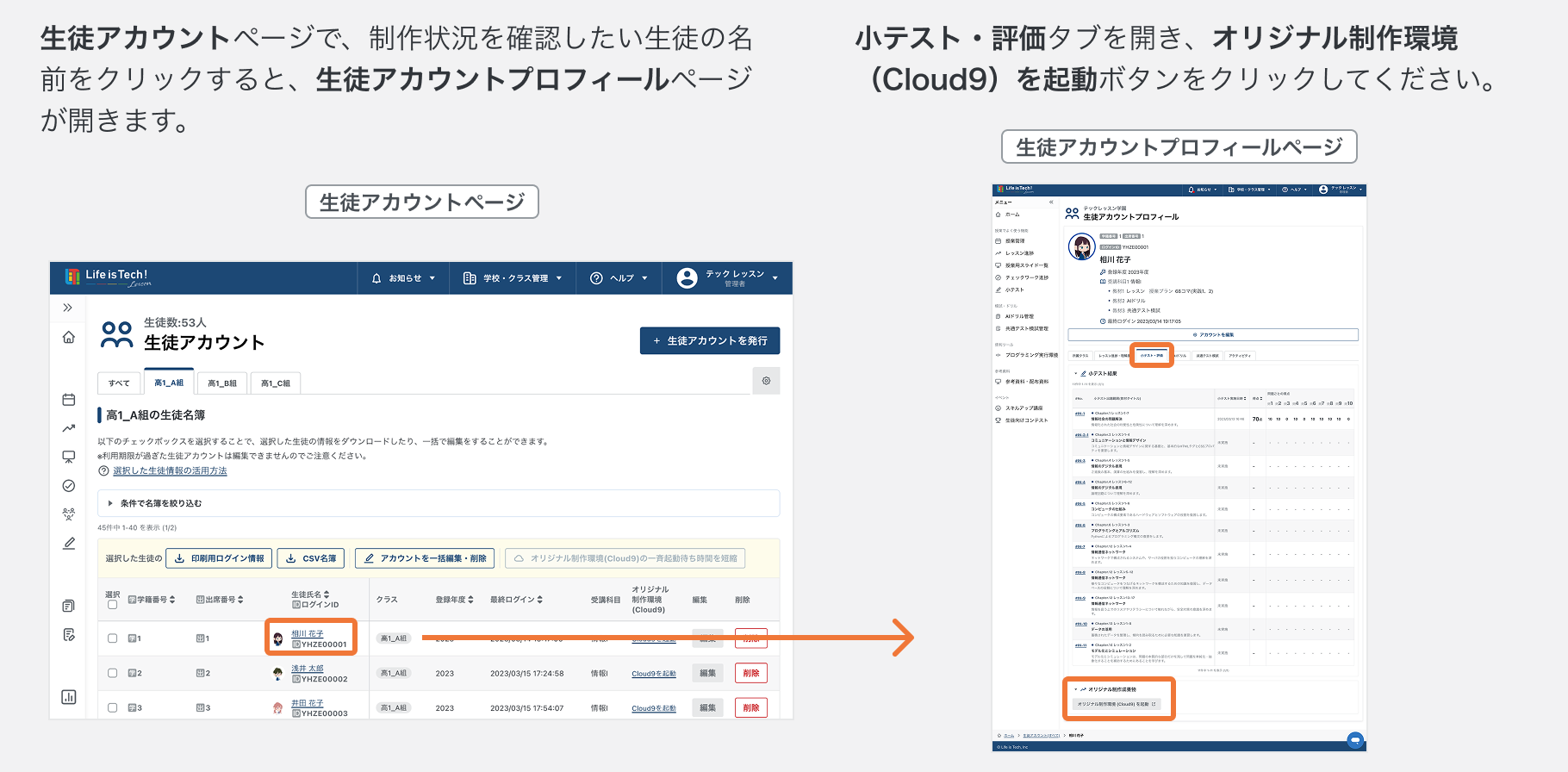This screenshot has width=1568, height=772.
Task: Click 編集 button for 浅井 太郎 row
Action: [x=708, y=673]
